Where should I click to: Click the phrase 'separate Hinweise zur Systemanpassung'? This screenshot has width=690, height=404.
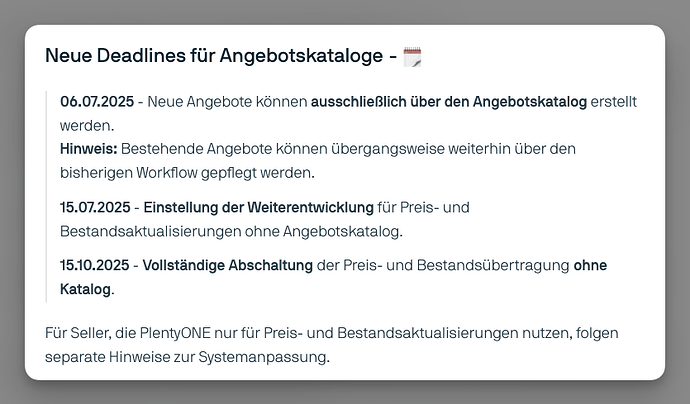[x=186, y=357]
